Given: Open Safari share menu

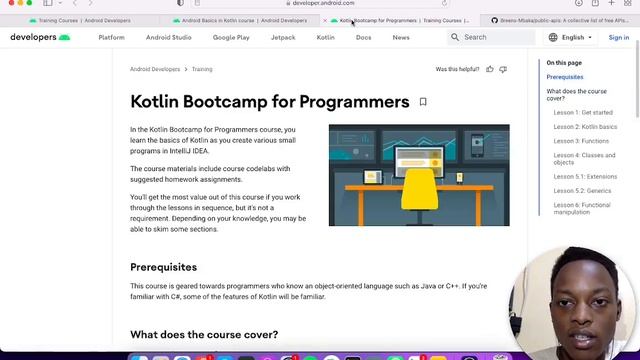Looking at the screenshot, I should point(595,3).
